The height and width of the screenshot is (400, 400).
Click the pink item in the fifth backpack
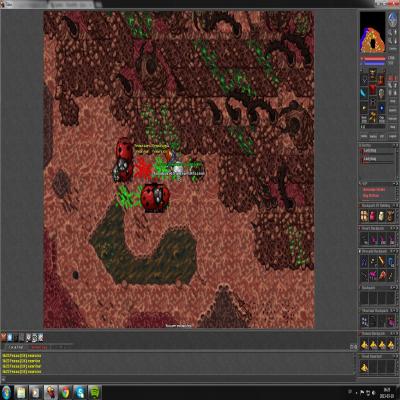click(x=392, y=322)
